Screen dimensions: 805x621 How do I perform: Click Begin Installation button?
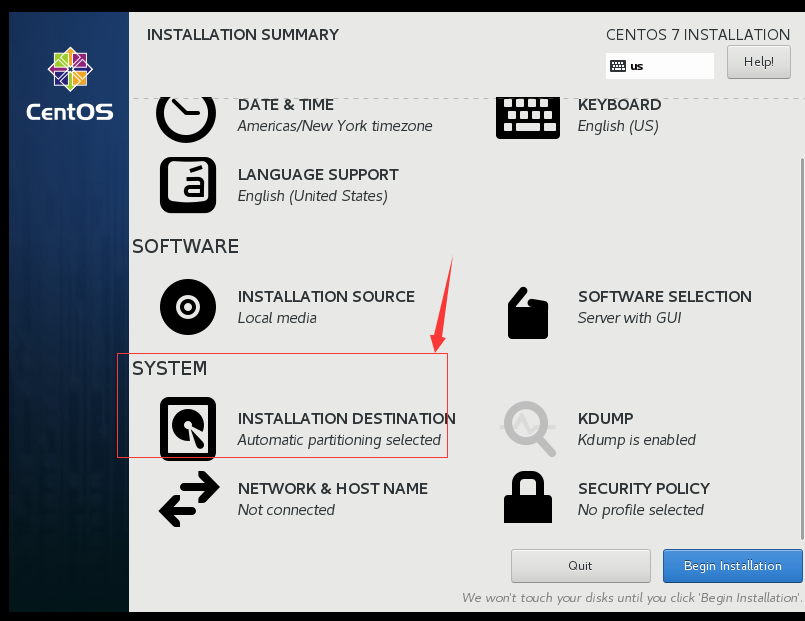point(733,566)
